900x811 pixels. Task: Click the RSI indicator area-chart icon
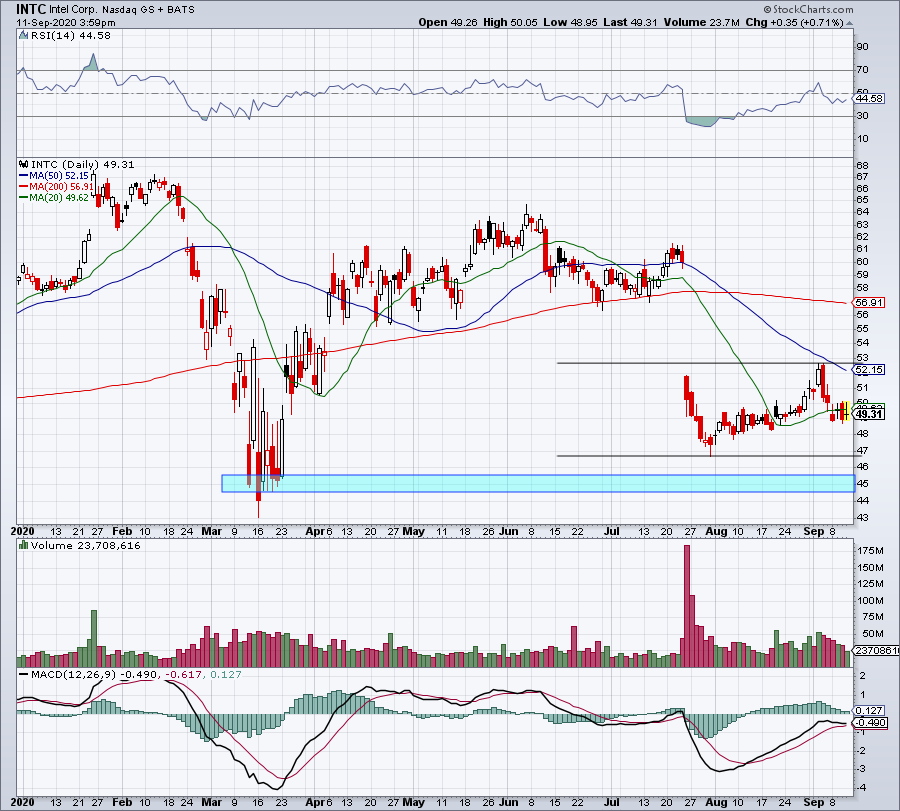(x=23, y=36)
